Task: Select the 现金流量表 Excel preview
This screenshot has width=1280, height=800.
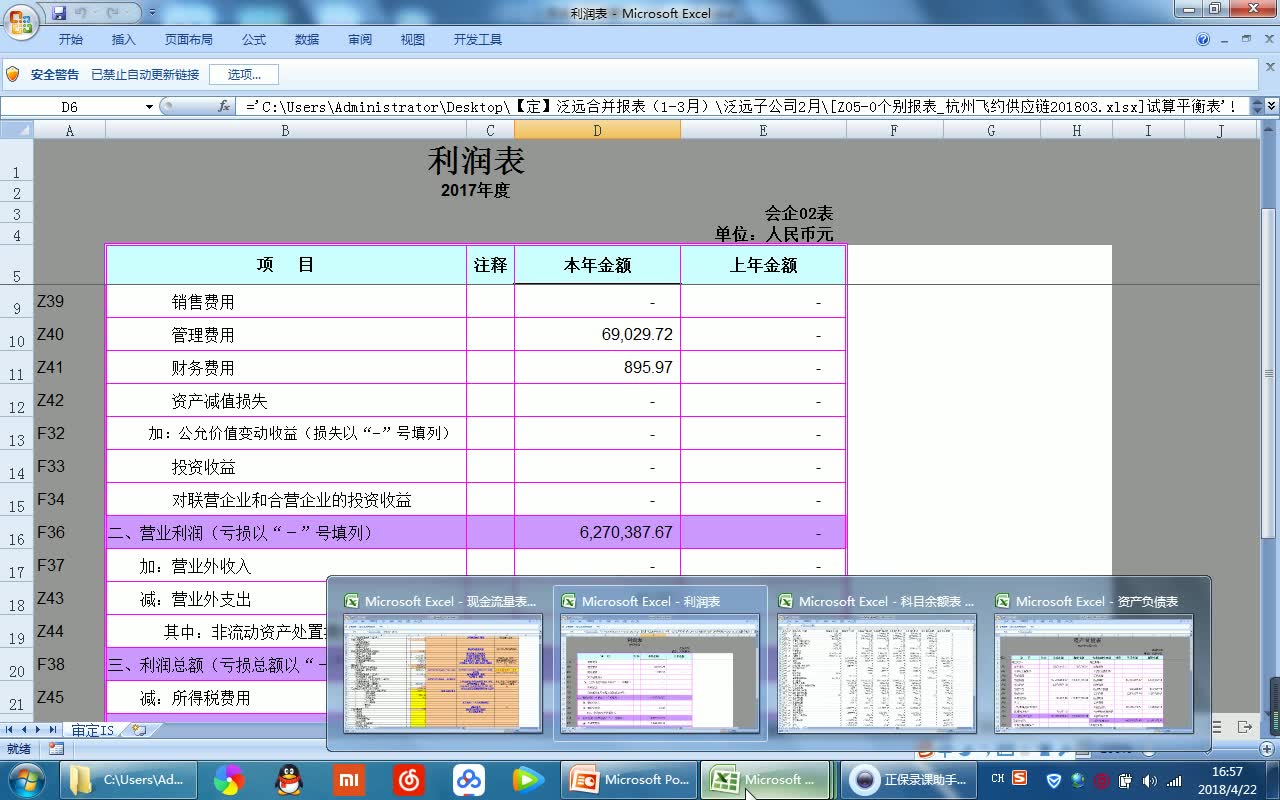Action: [443, 660]
